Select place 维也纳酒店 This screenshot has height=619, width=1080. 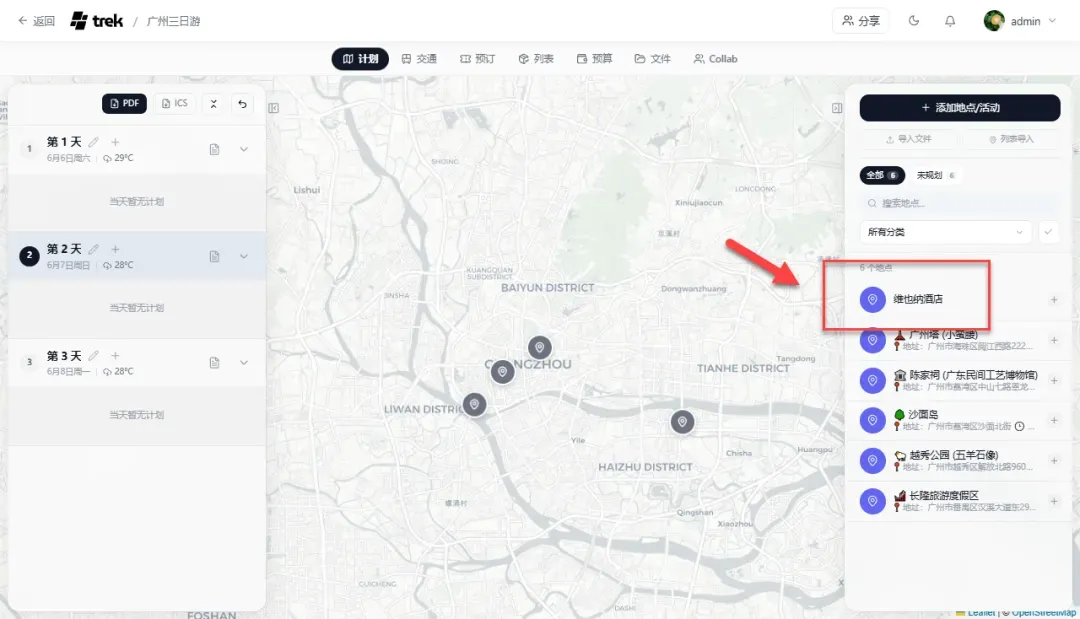[959, 300]
